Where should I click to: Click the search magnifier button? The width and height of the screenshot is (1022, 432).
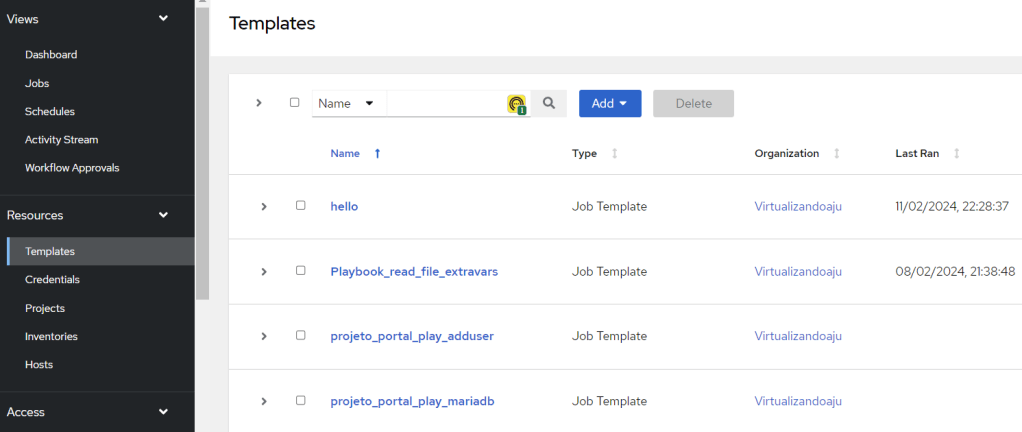(x=548, y=103)
